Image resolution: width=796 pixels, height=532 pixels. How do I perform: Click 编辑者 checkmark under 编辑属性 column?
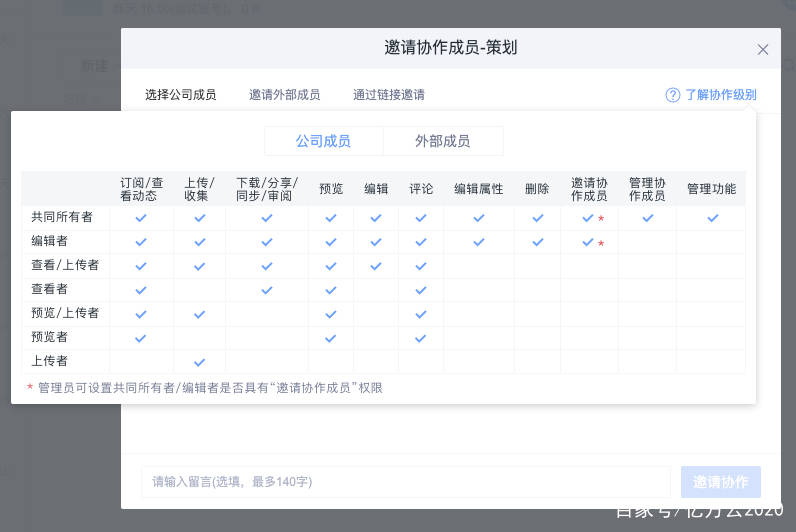tap(479, 241)
